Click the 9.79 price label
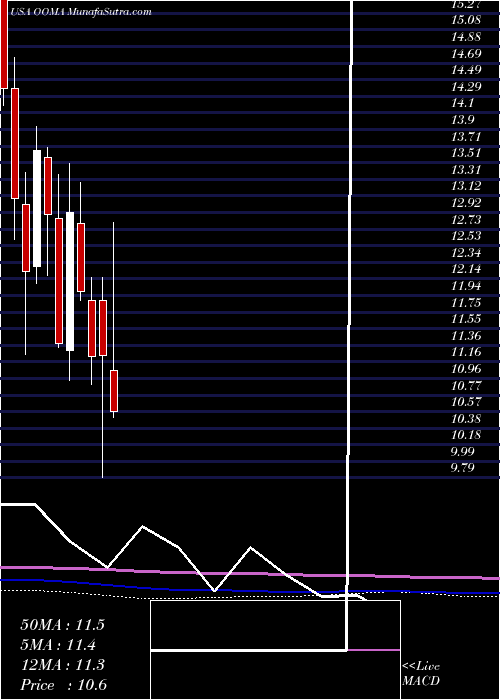The height and width of the screenshot is (700, 500). click(x=463, y=468)
